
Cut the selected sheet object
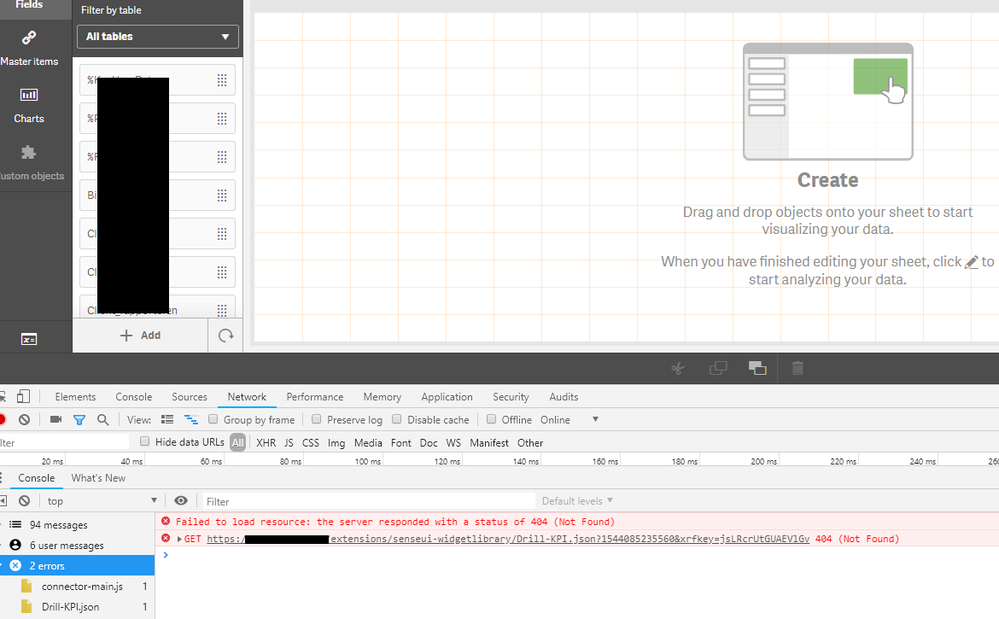[x=678, y=368]
